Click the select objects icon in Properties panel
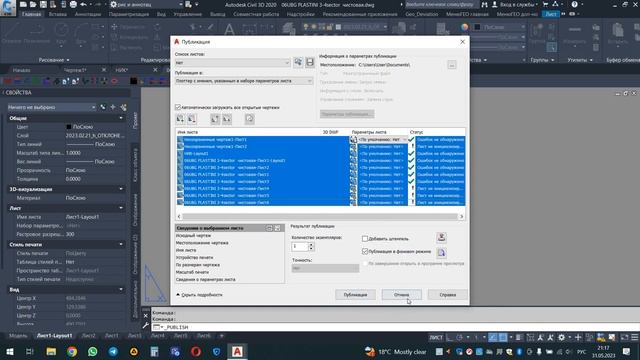The width and height of the screenshot is (640, 360). point(113,107)
